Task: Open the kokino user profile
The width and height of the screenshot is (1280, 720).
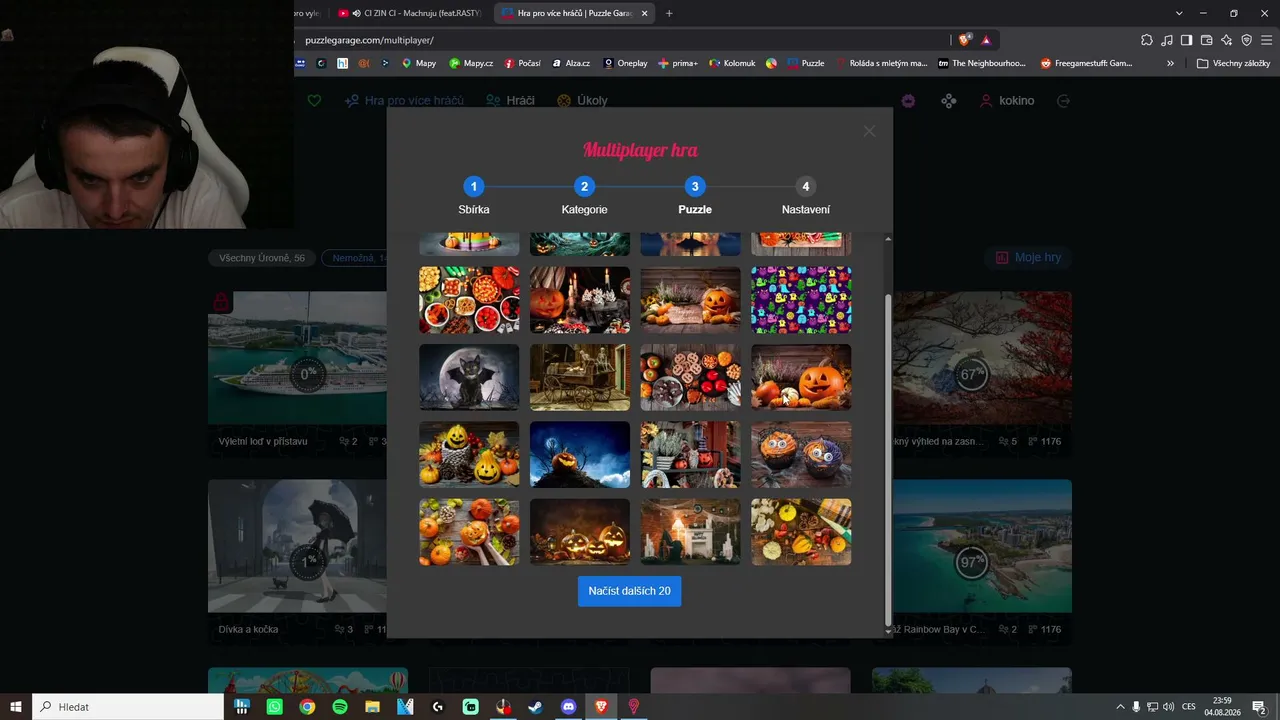Action: click(1007, 101)
